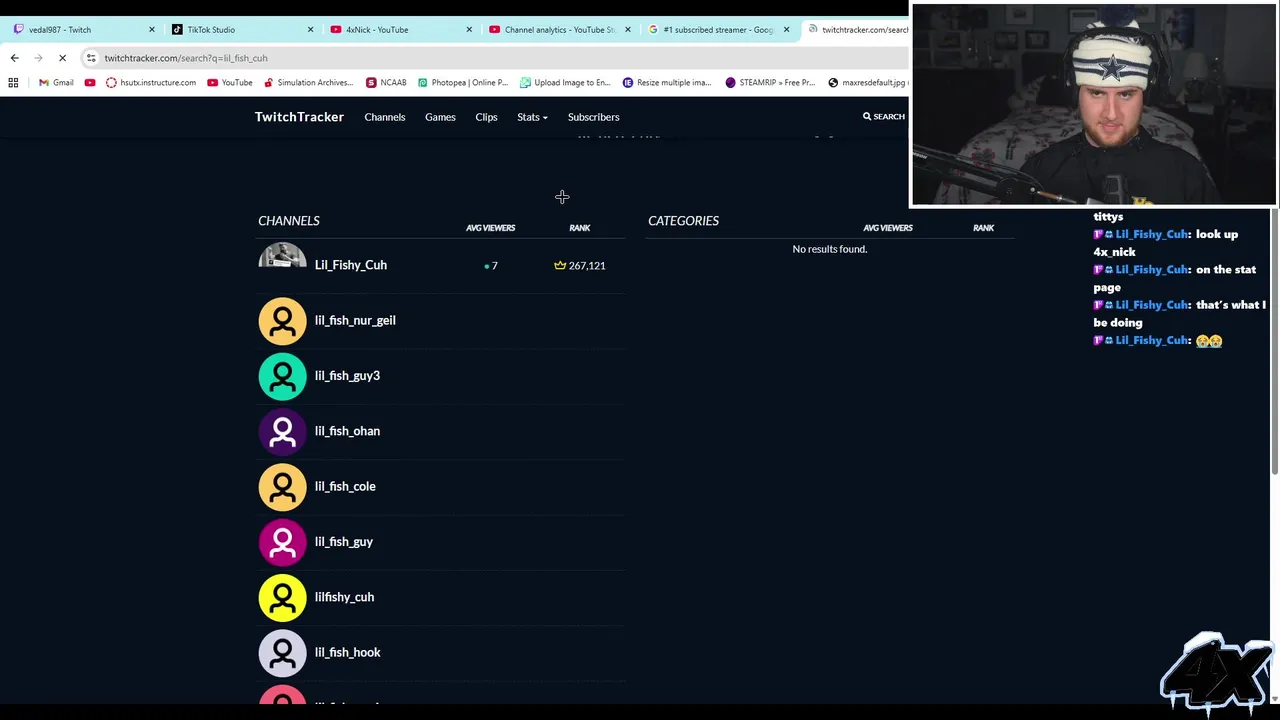Click the SEARCH magnifier button
The height and width of the screenshot is (720, 1280).
[x=884, y=117]
